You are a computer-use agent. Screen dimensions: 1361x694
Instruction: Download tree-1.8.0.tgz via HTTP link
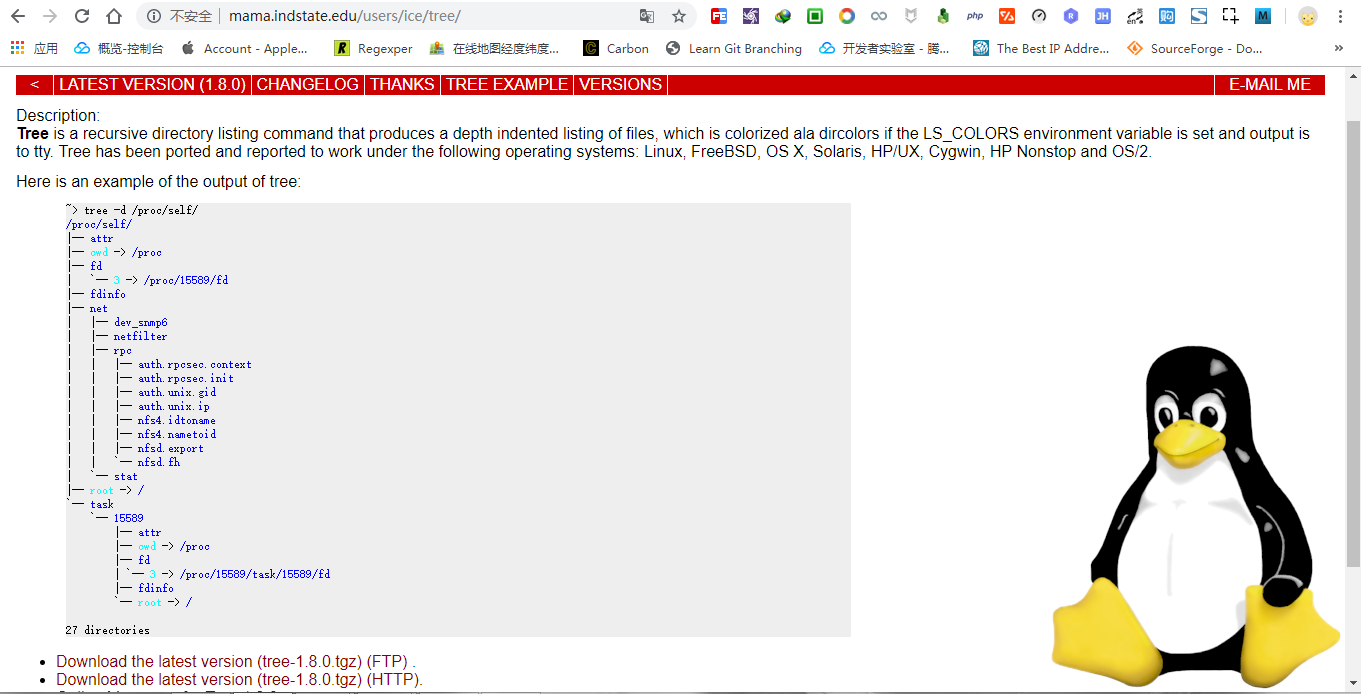coord(239,679)
